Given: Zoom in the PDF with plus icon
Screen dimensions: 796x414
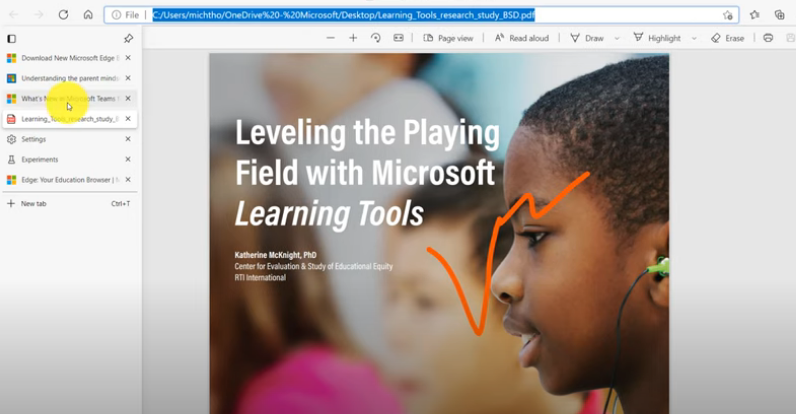Looking at the screenshot, I should (x=353, y=38).
